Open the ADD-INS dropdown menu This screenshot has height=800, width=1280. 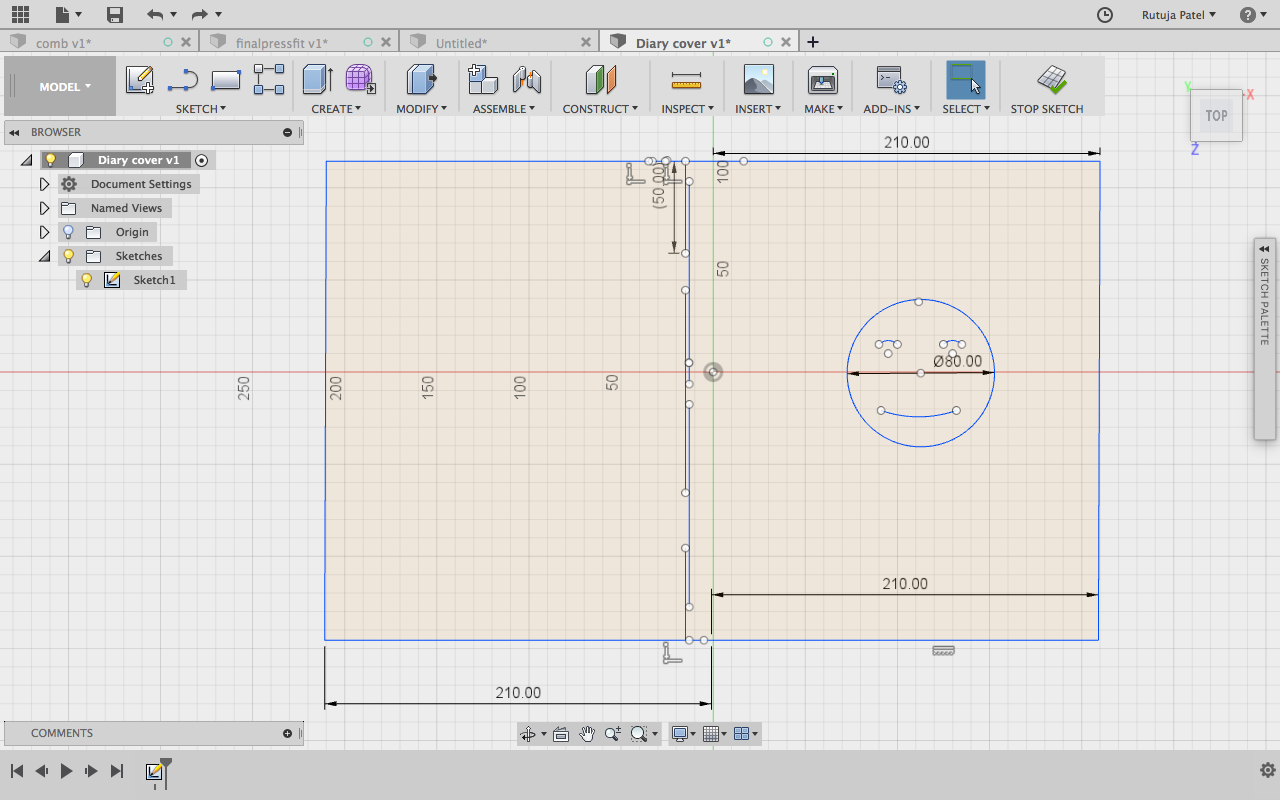pos(892,109)
